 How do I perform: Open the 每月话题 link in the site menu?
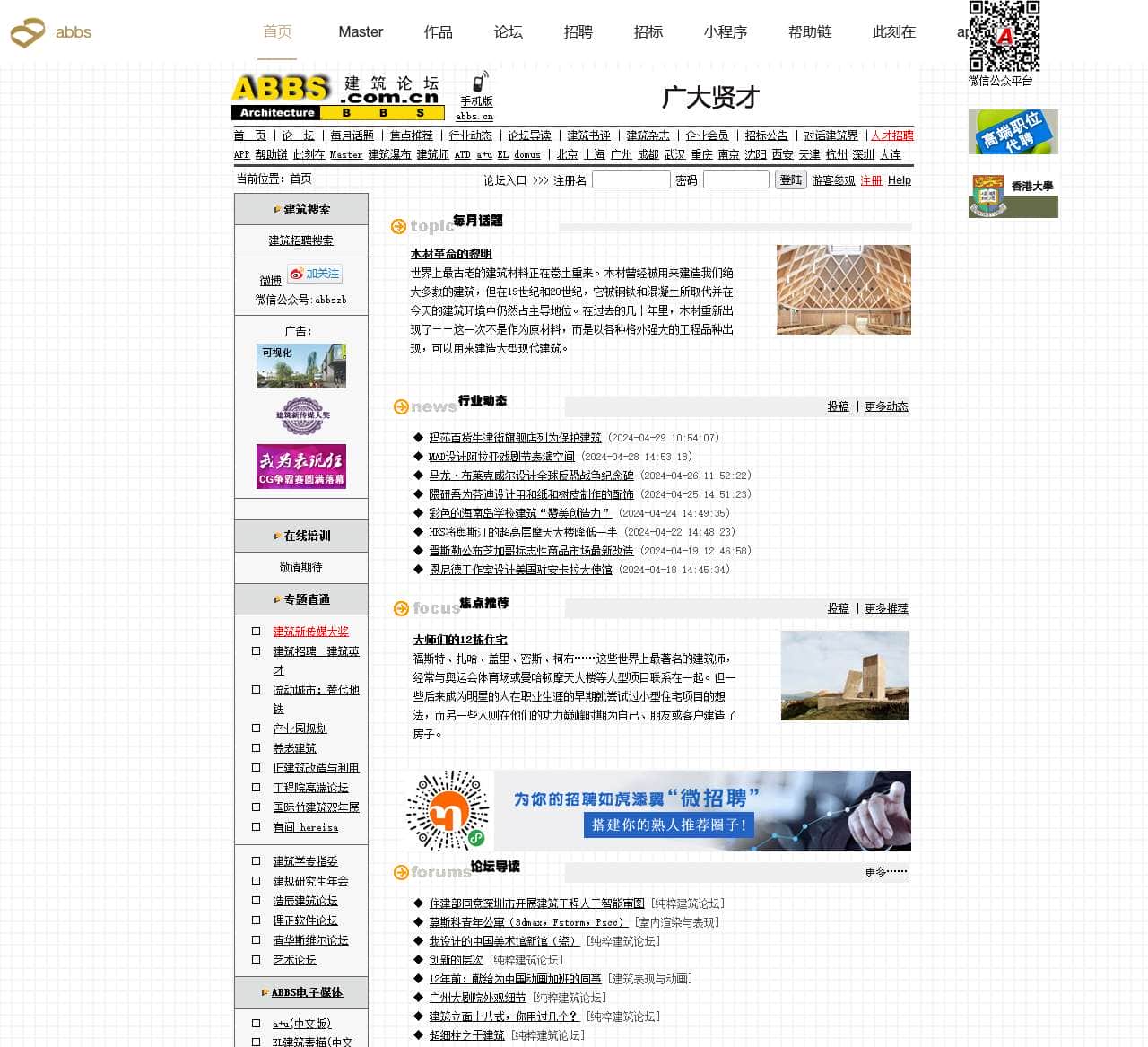pyautogui.click(x=352, y=135)
